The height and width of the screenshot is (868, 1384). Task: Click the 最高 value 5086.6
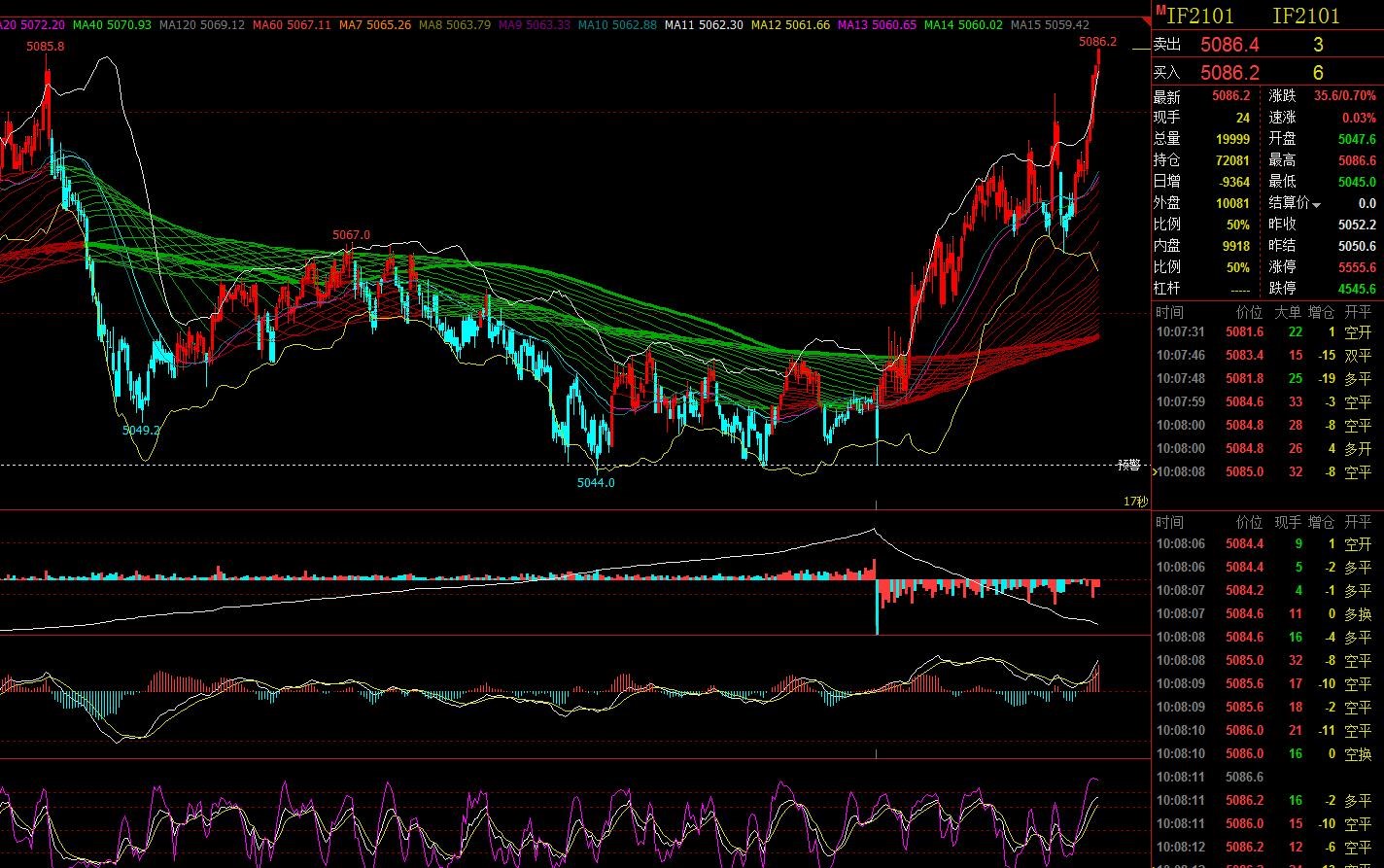point(1357,160)
